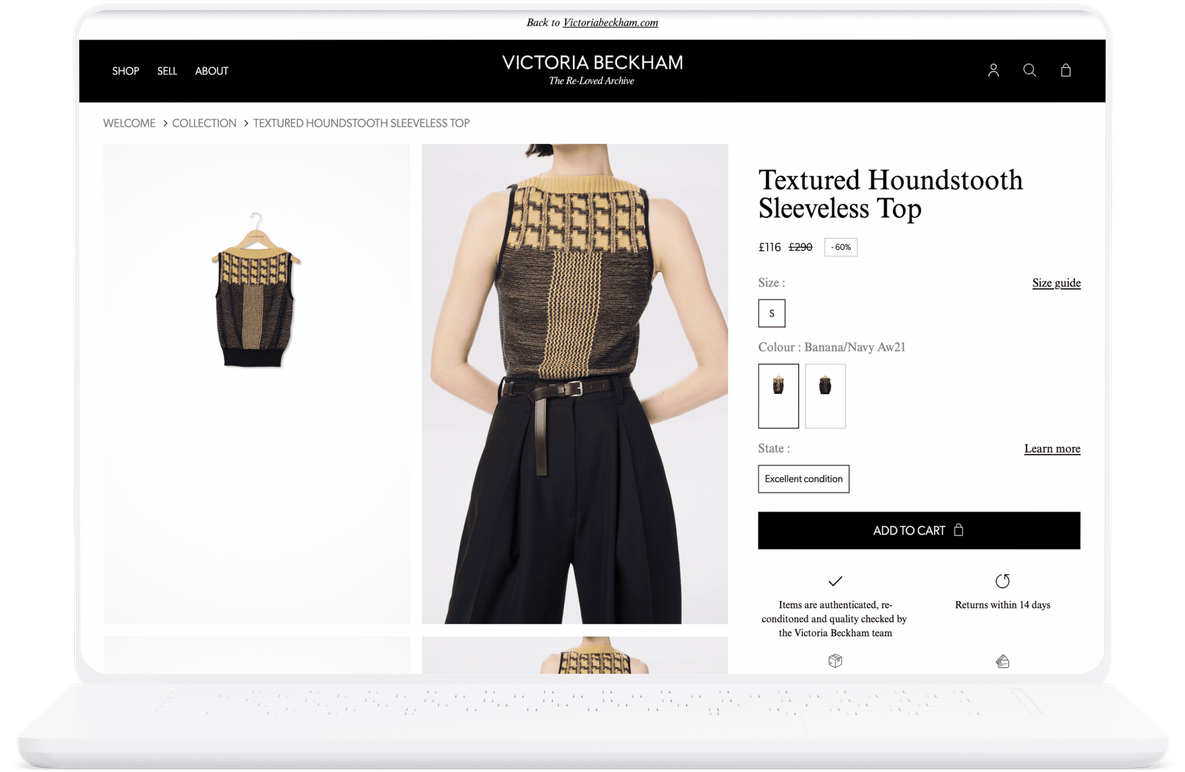Choose the Banana/Navy colour swatch
Viewport: 1185px width, 772px height.
(x=778, y=396)
